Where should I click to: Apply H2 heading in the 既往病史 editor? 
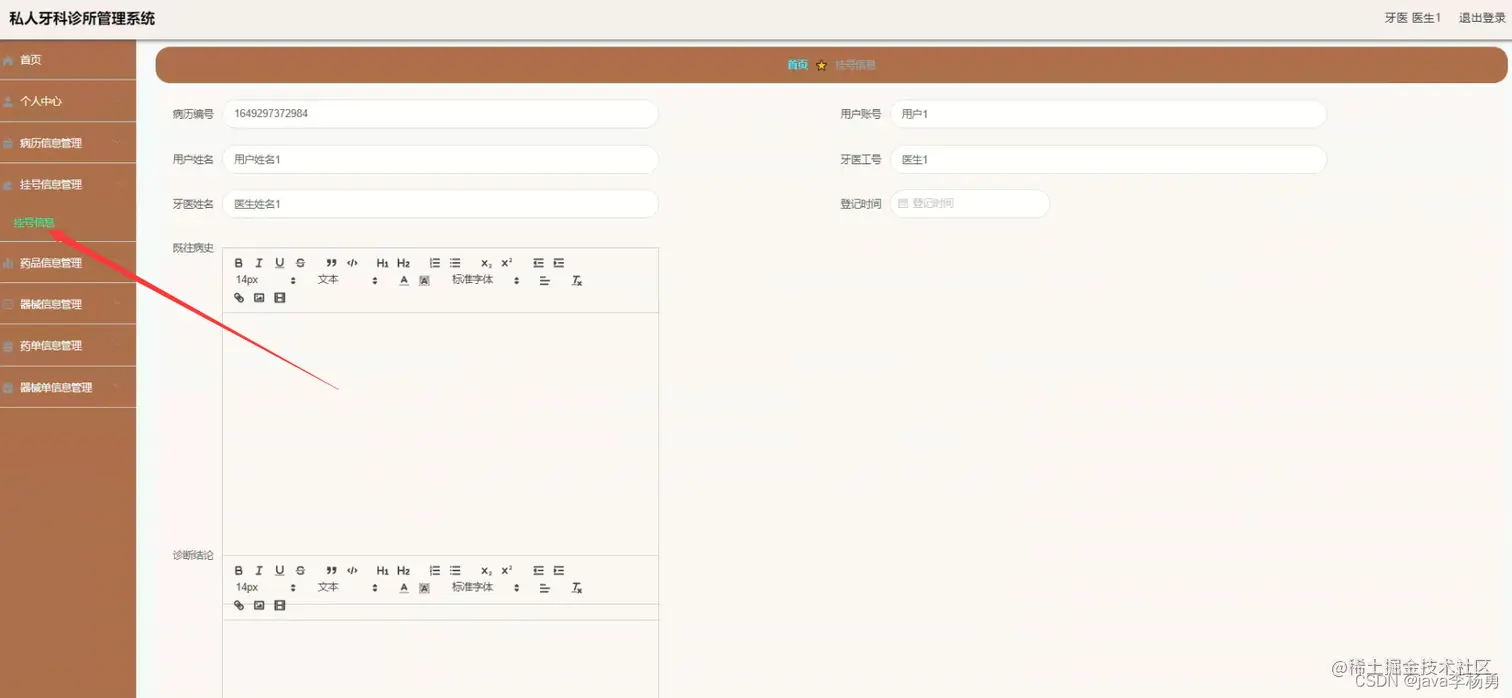click(x=403, y=263)
